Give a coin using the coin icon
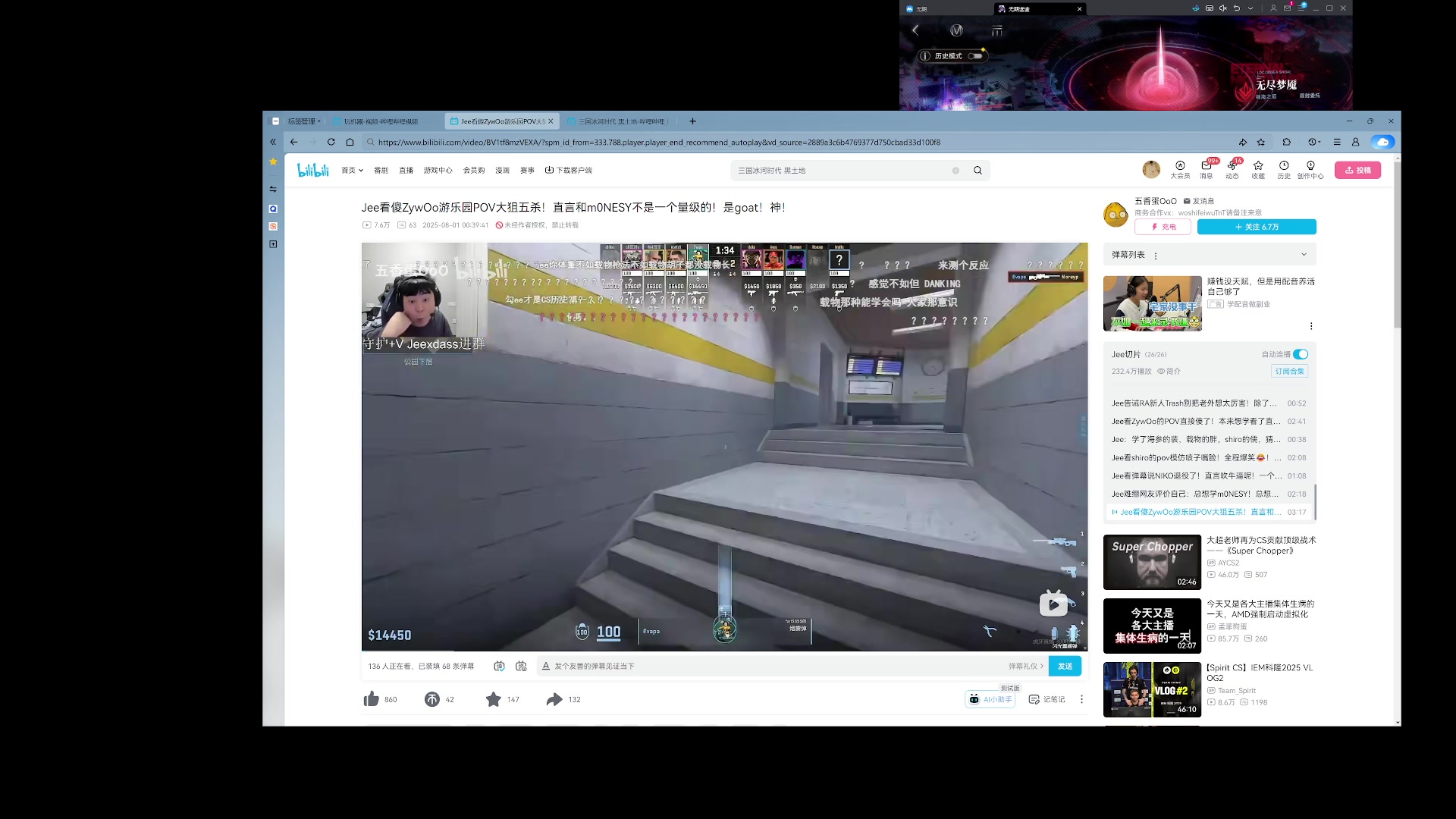The height and width of the screenshot is (819, 1456). (x=431, y=699)
